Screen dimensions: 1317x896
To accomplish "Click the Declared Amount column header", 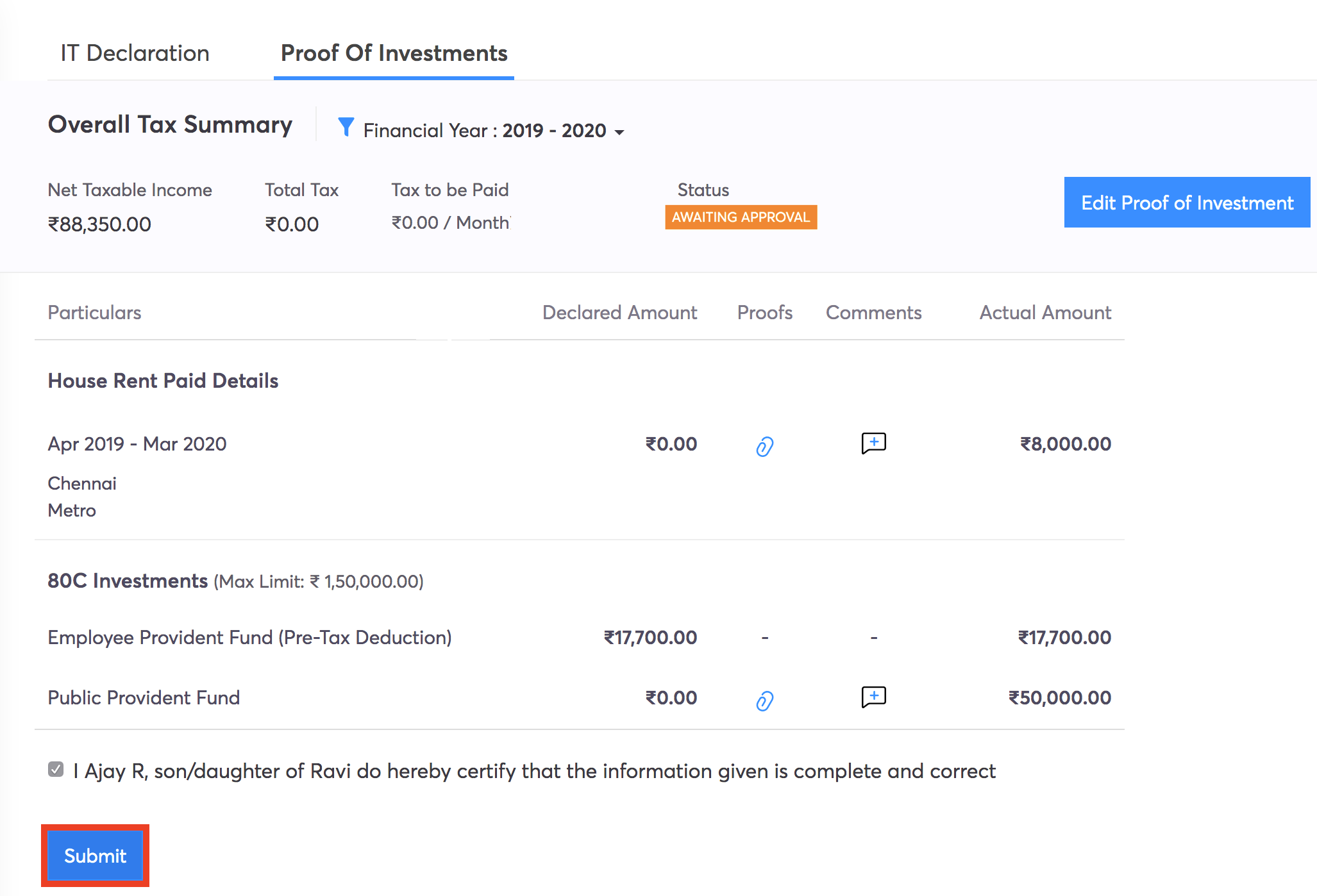I will 619,313.
